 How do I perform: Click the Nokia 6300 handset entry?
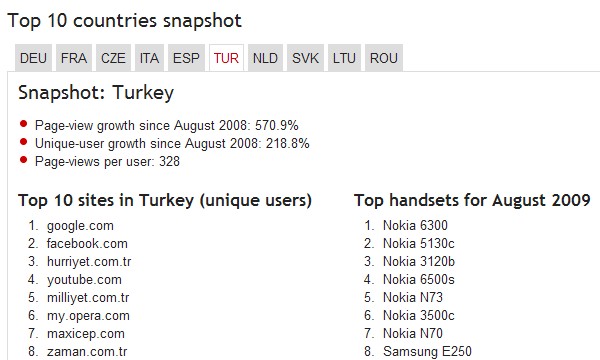(x=415, y=225)
